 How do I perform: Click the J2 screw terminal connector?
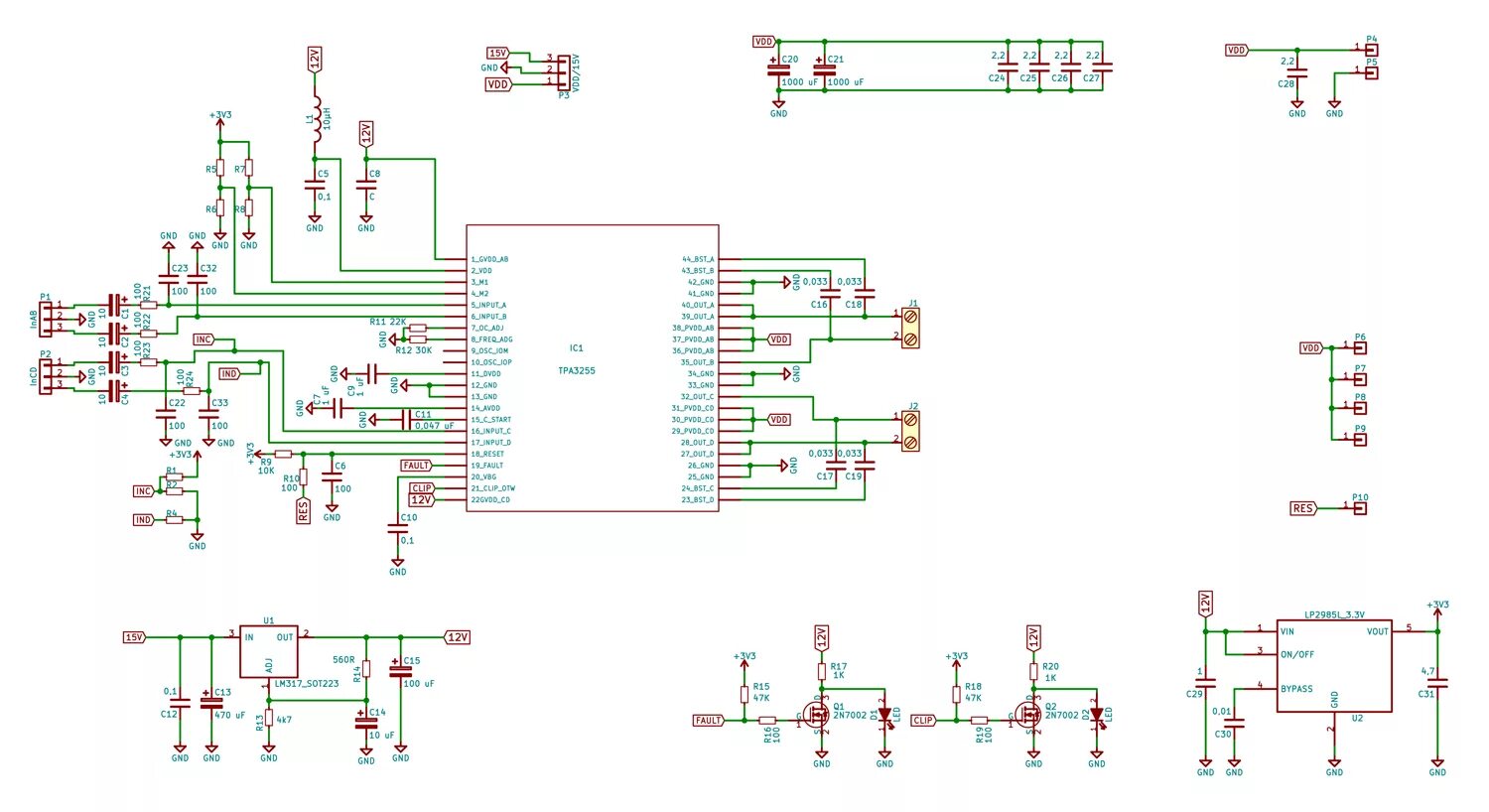tap(910, 431)
